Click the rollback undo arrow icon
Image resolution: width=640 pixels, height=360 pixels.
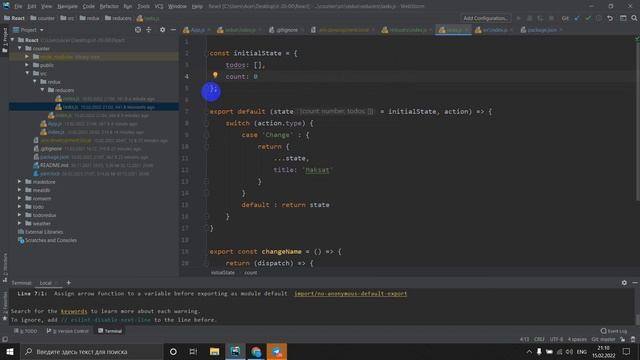[x=610, y=18]
